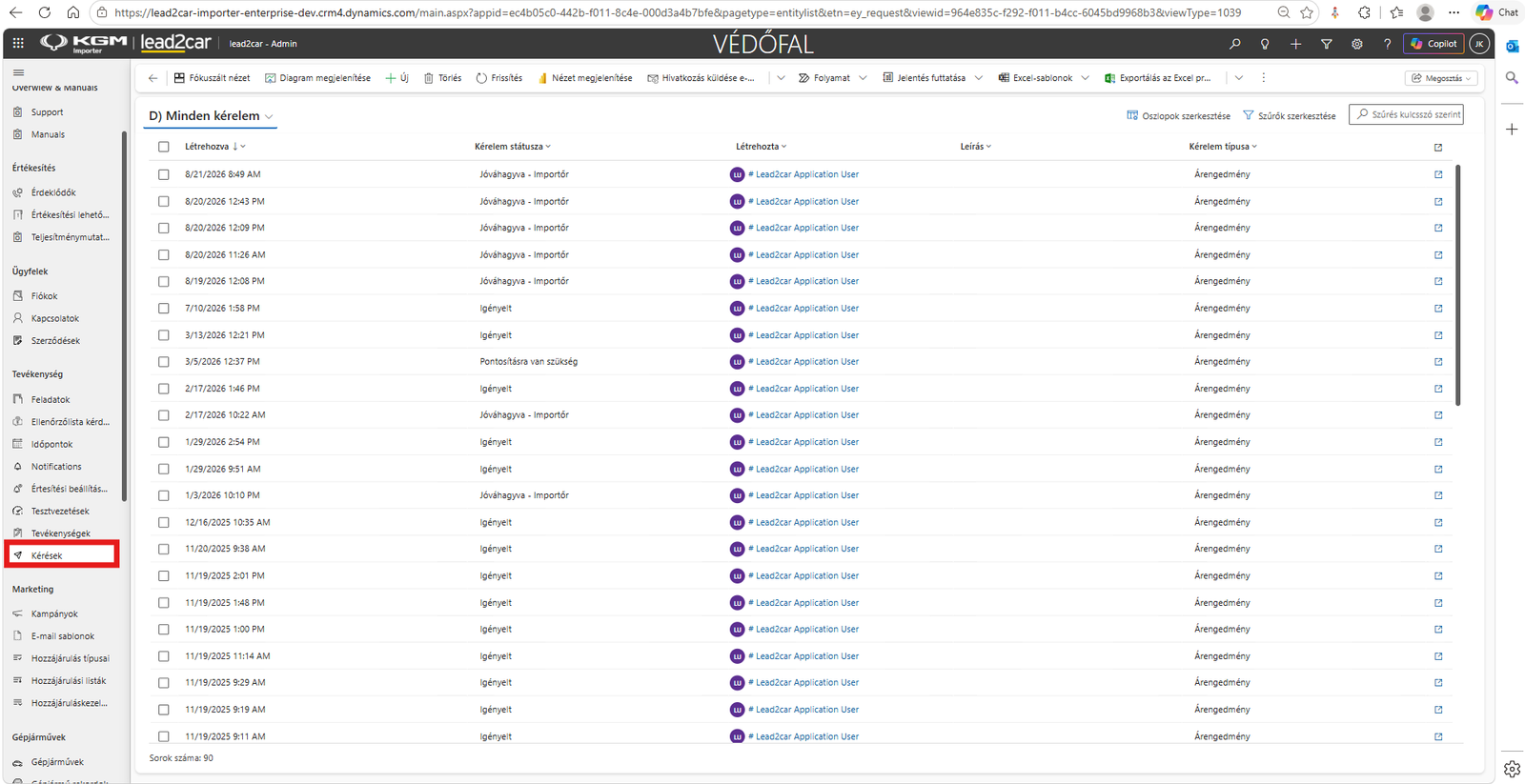1525x784 pixels.
Task: Tick the select-all checkbox in header row
Action: [164, 147]
